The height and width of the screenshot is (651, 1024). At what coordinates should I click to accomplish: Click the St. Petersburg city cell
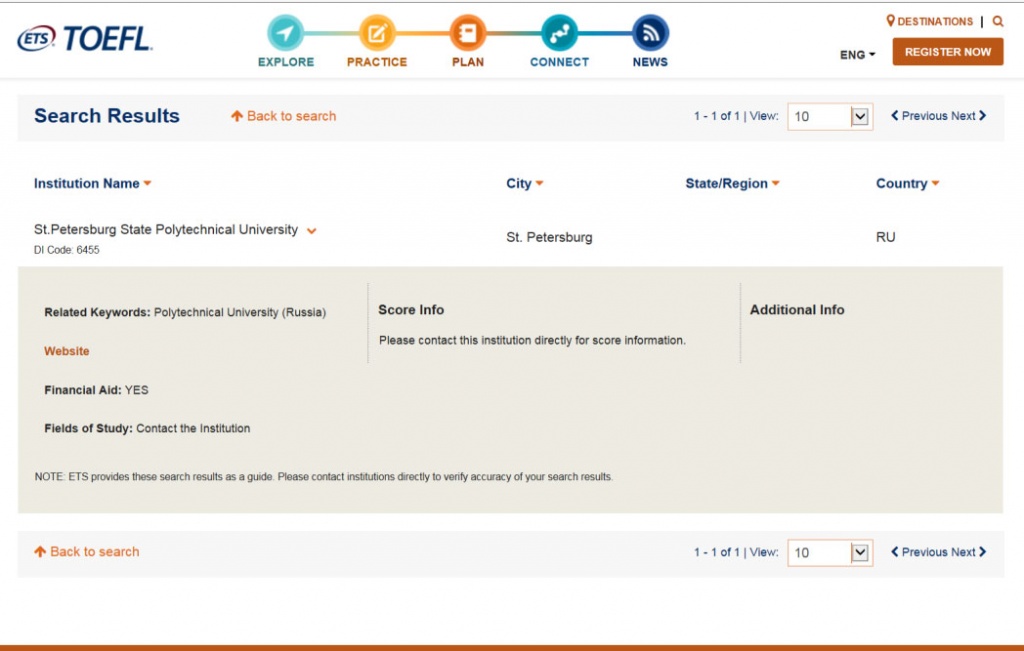[x=549, y=237]
